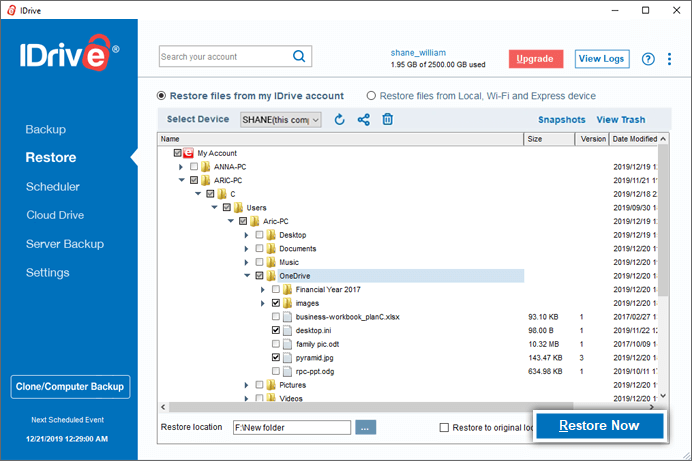This screenshot has height=461, width=692.
Task: Click the ARIC-PC folder icon
Action: point(205,180)
